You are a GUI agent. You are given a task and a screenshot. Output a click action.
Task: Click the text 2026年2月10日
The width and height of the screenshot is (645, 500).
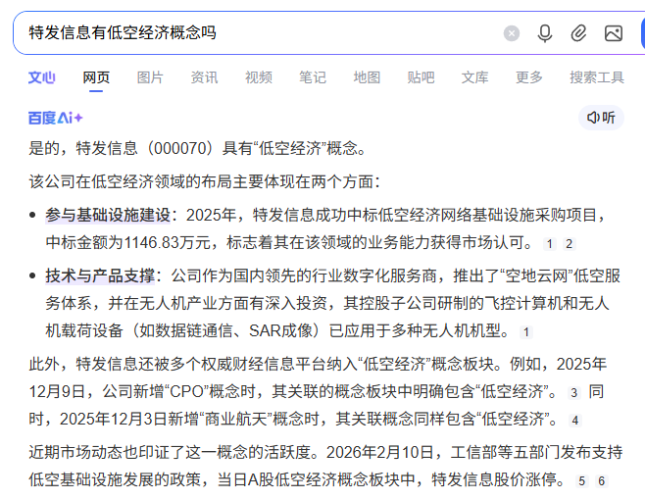point(380,452)
